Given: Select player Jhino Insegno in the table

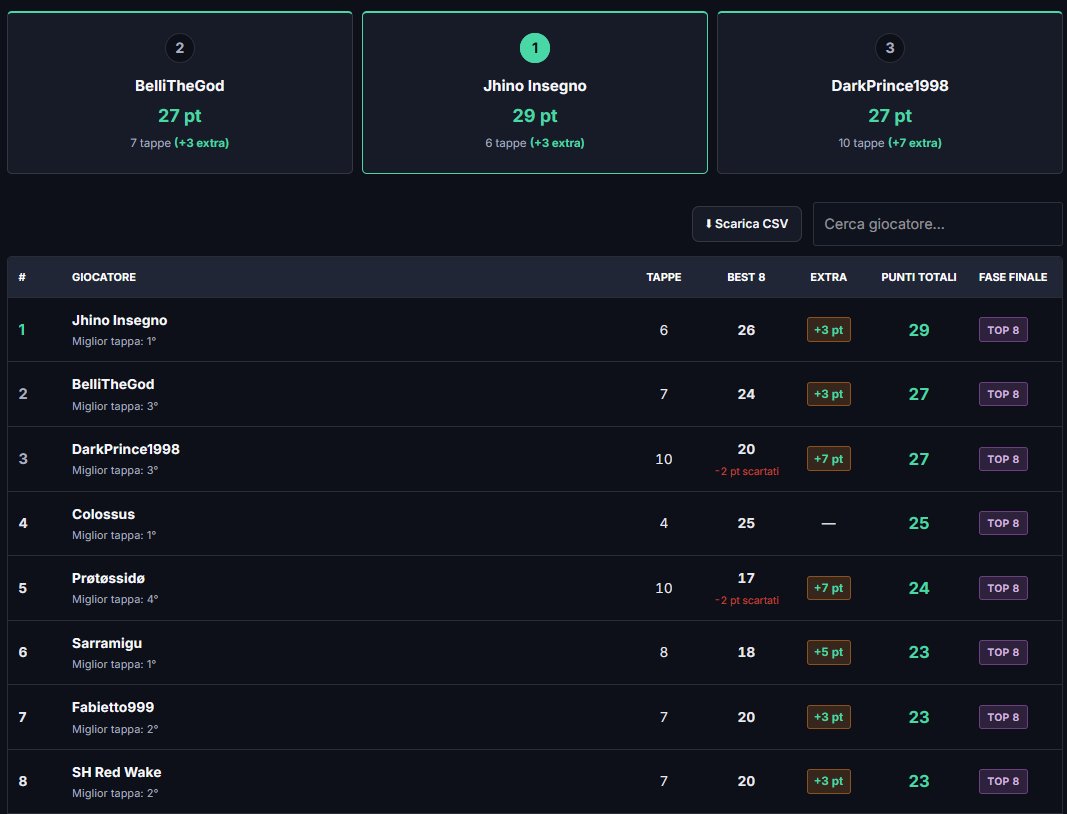Looking at the screenshot, I should (x=120, y=321).
